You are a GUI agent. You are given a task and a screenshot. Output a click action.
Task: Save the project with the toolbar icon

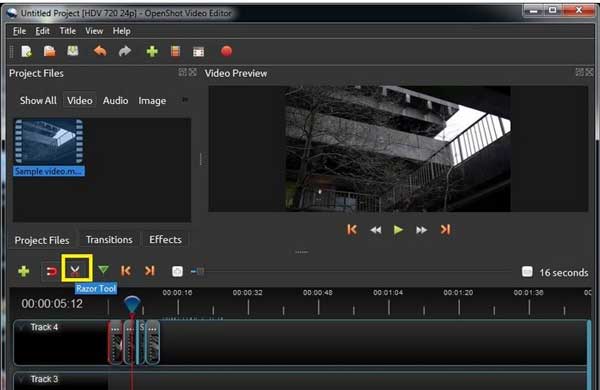click(73, 51)
